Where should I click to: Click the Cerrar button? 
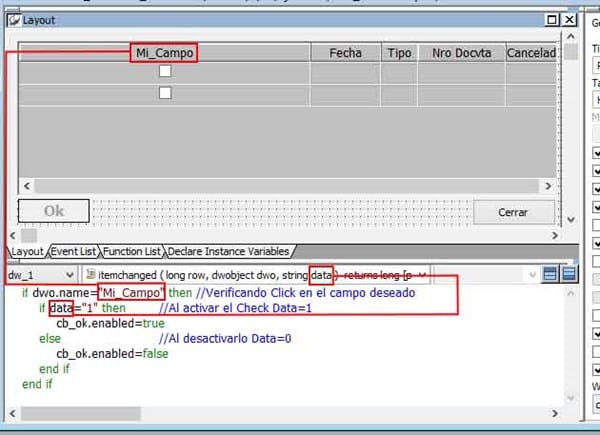513,212
